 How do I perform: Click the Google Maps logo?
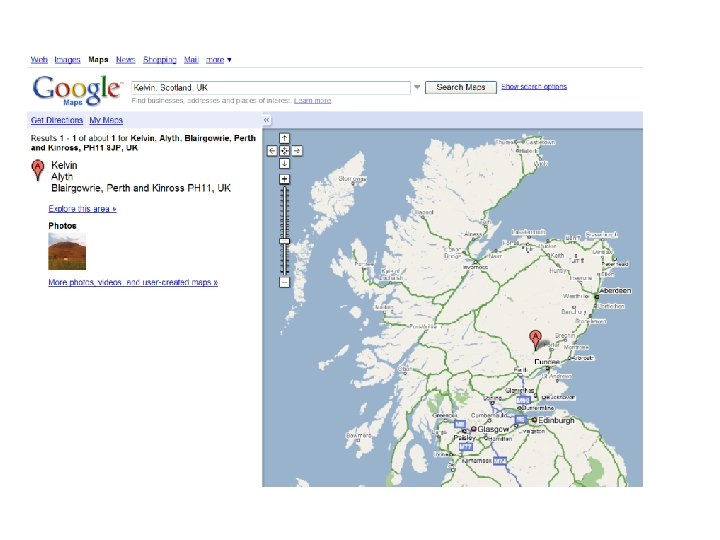pos(77,90)
